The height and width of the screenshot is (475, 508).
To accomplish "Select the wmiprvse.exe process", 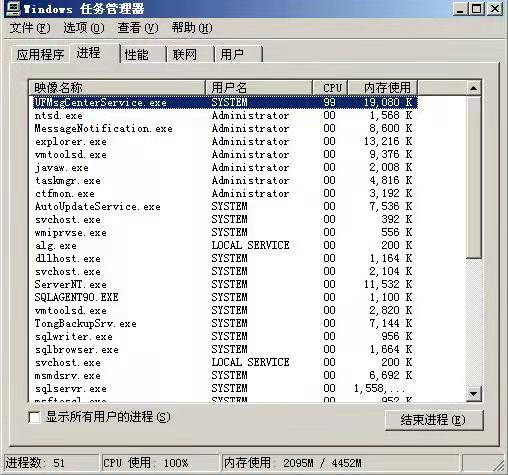I will [x=223, y=232].
